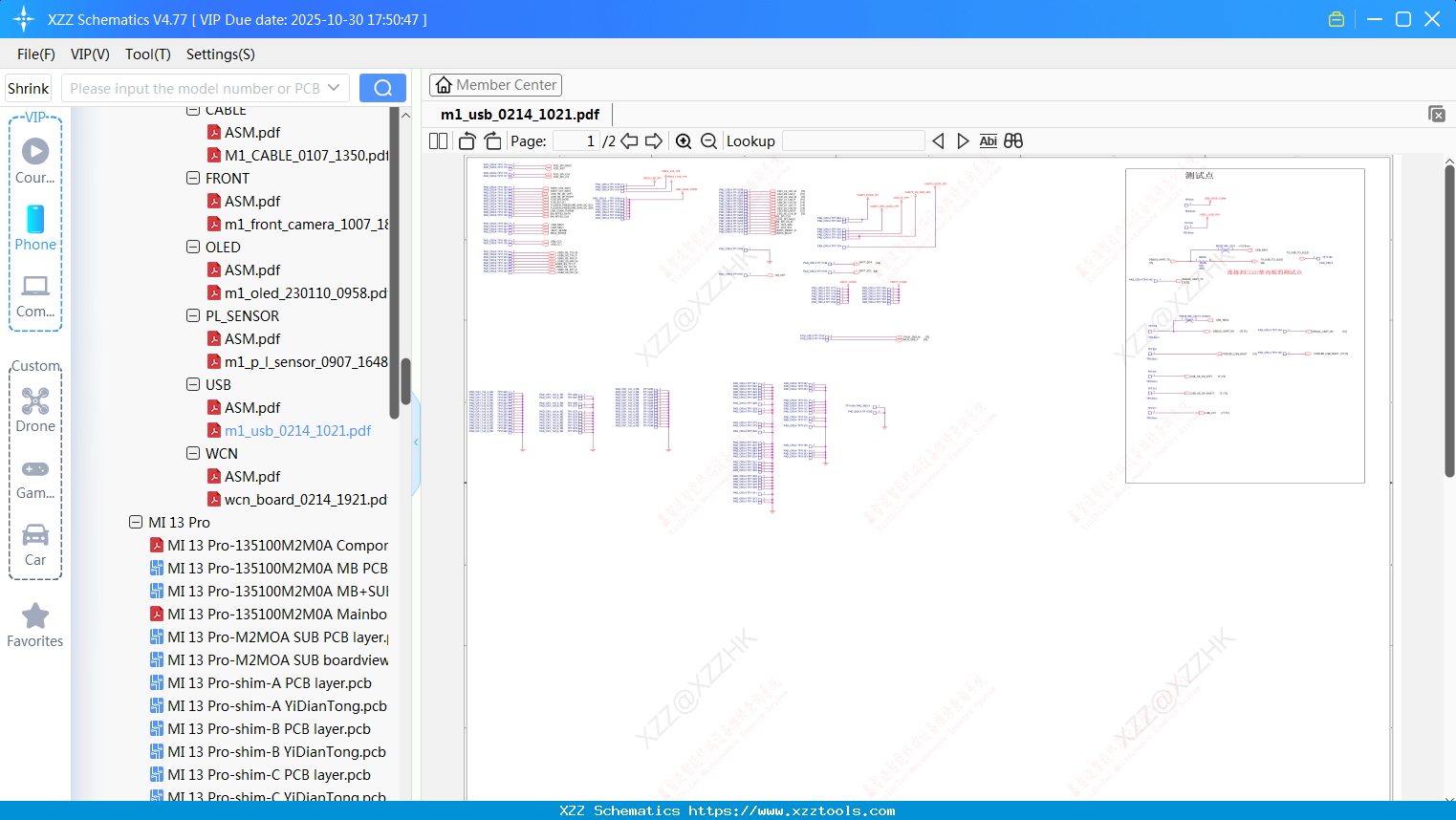Open the Drone category
This screenshot has width=1456, height=820.
[x=35, y=410]
